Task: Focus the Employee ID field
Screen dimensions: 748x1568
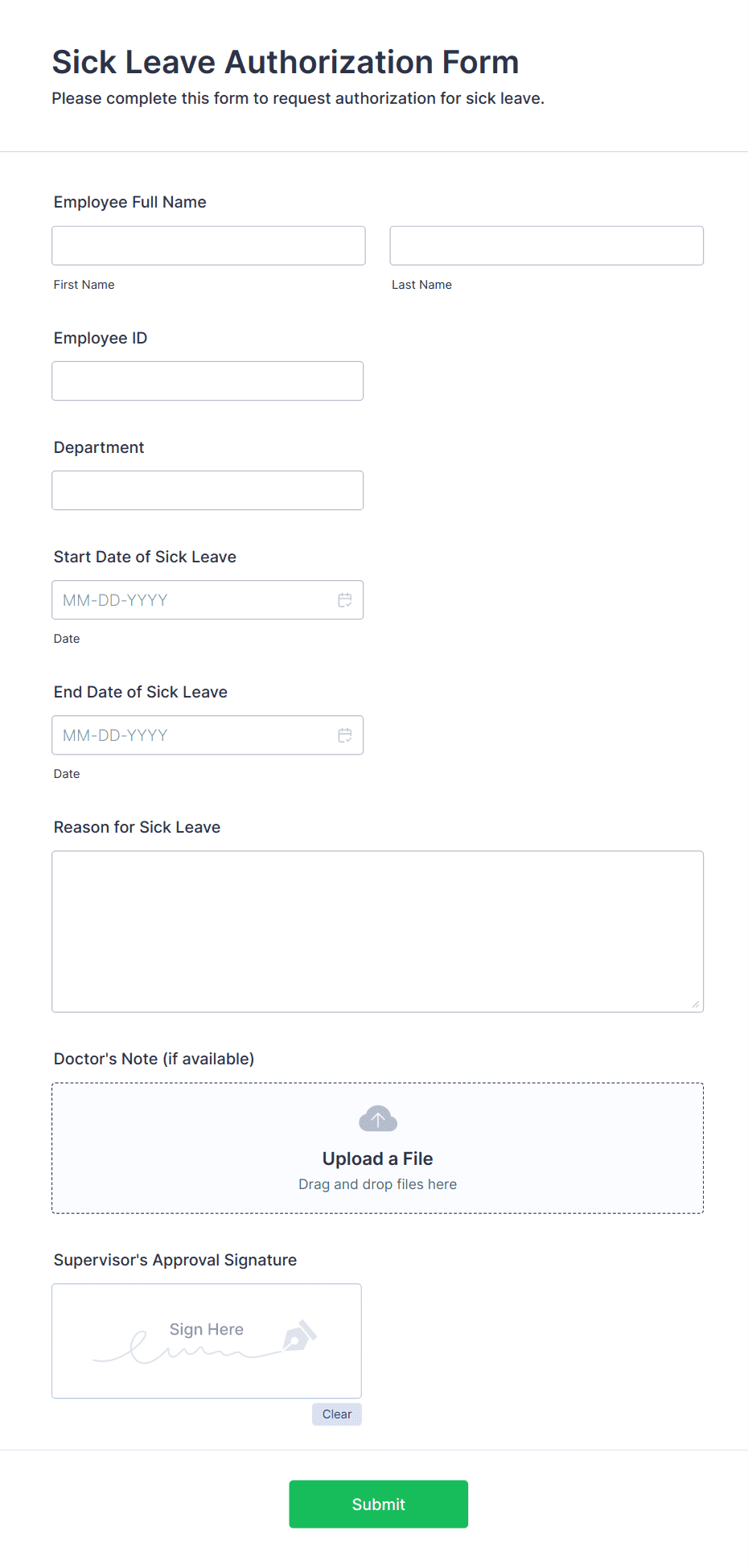Action: 208,381
